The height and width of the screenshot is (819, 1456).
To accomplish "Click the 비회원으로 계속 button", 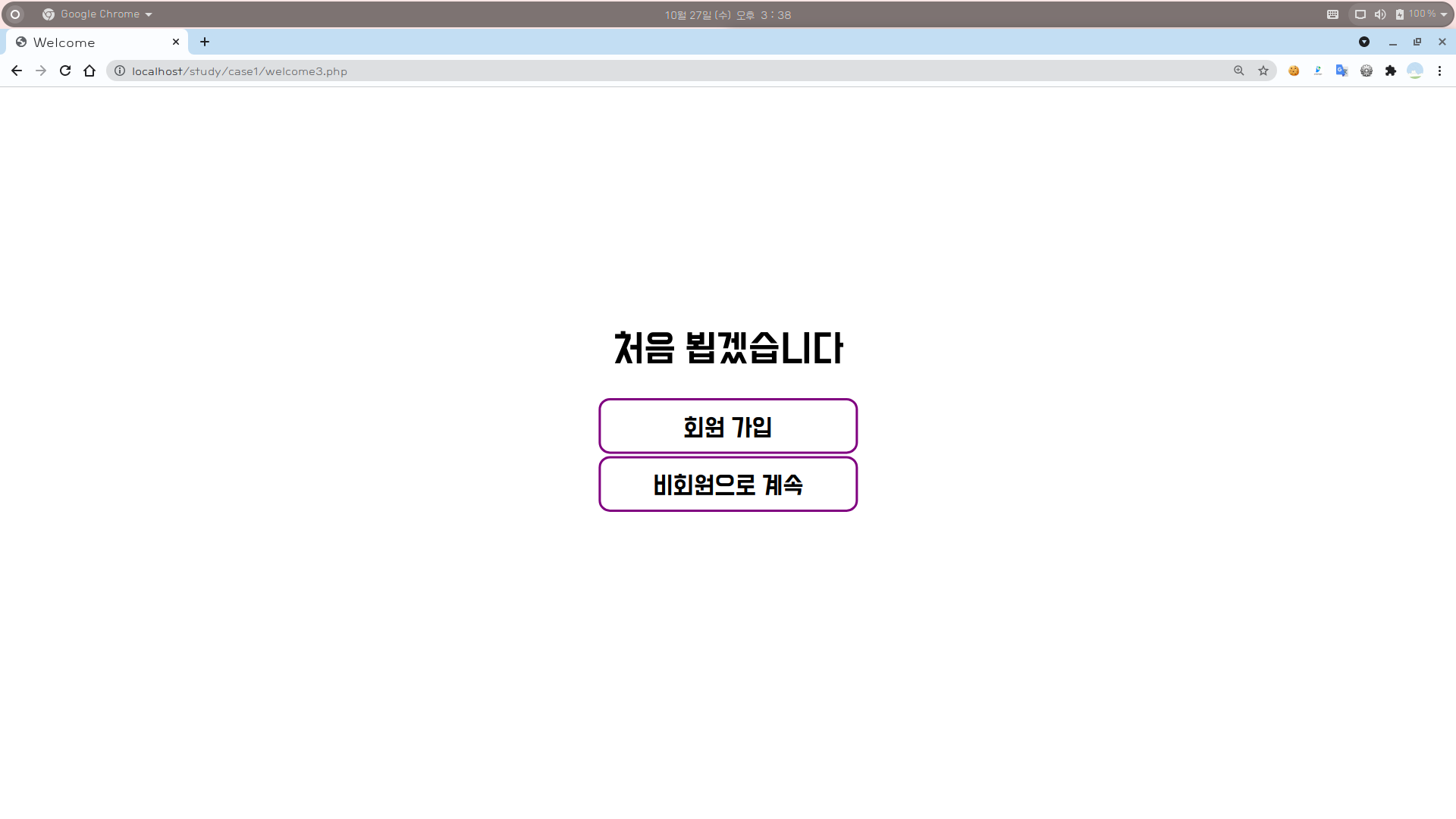I will point(728,484).
